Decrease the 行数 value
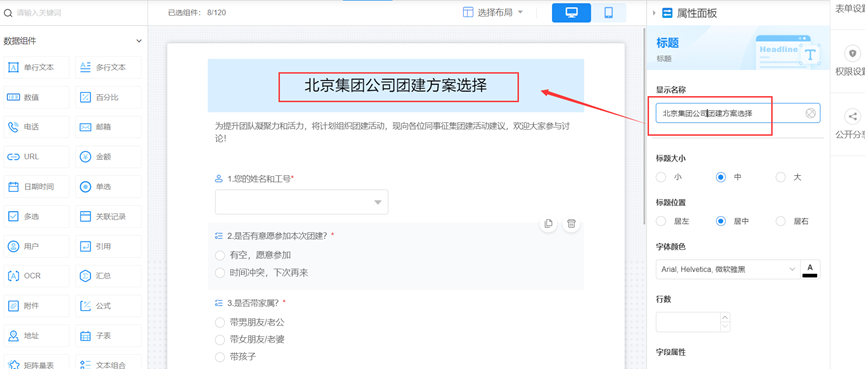This screenshot has height=369, width=865. click(x=725, y=327)
